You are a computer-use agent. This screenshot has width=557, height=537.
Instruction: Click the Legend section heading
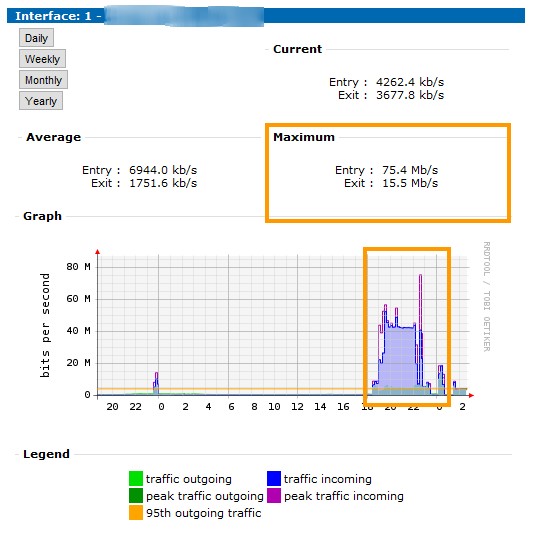[x=46, y=454]
